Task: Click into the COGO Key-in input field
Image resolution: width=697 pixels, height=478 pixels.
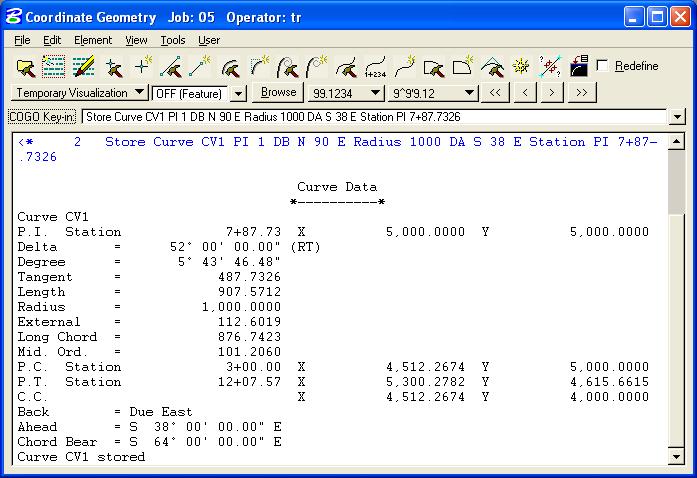Action: tap(375, 117)
